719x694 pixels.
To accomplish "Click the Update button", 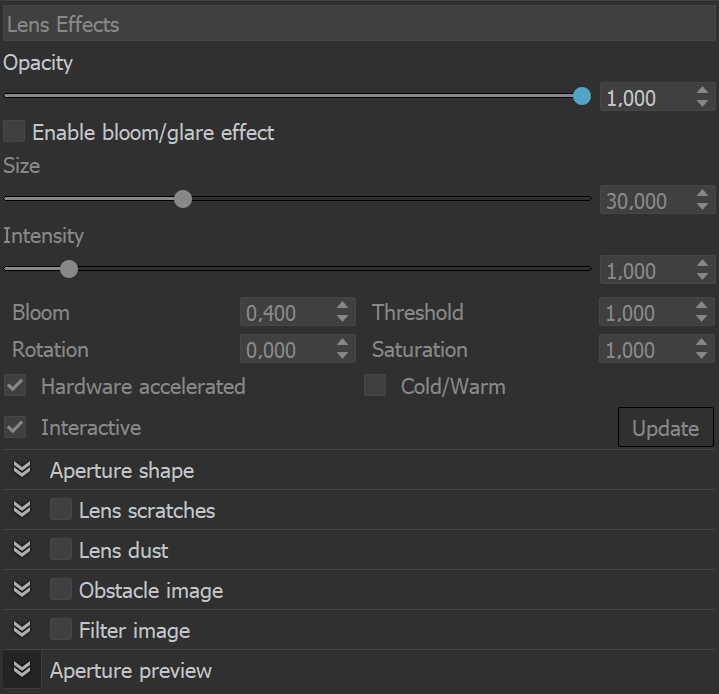I will [666, 427].
